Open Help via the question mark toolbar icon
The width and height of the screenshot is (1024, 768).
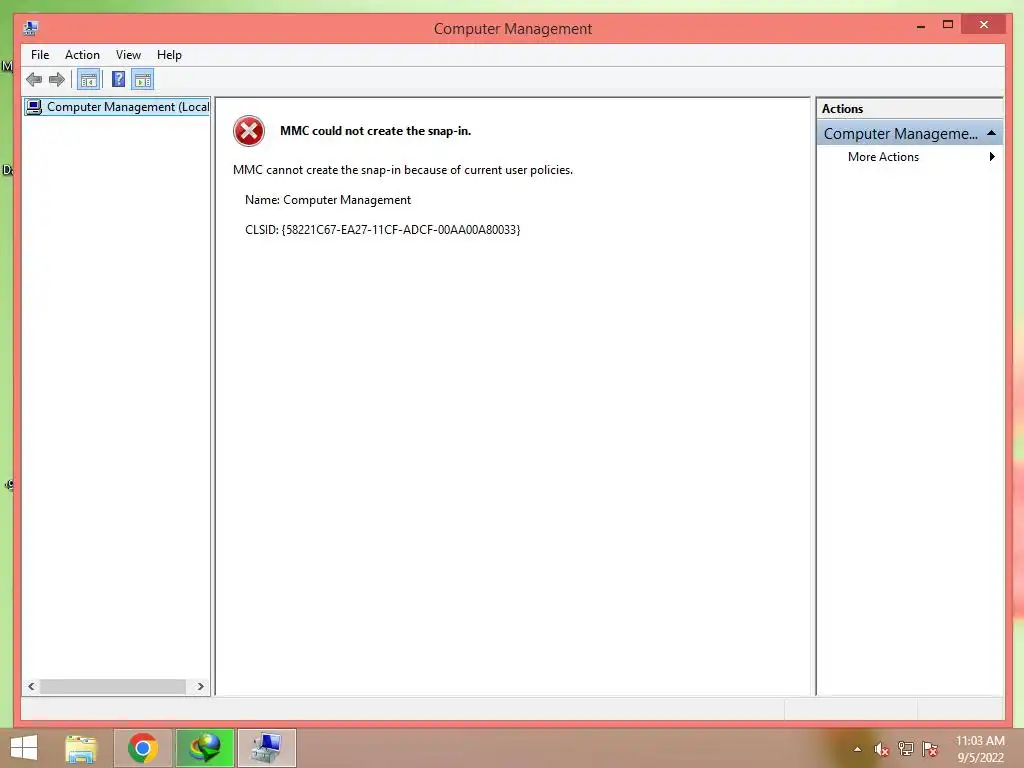118,80
